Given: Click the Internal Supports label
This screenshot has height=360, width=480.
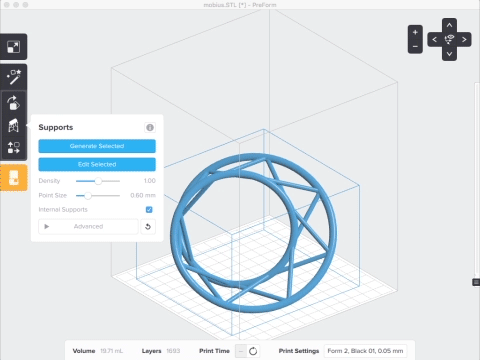Looking at the screenshot, I should point(63,210).
